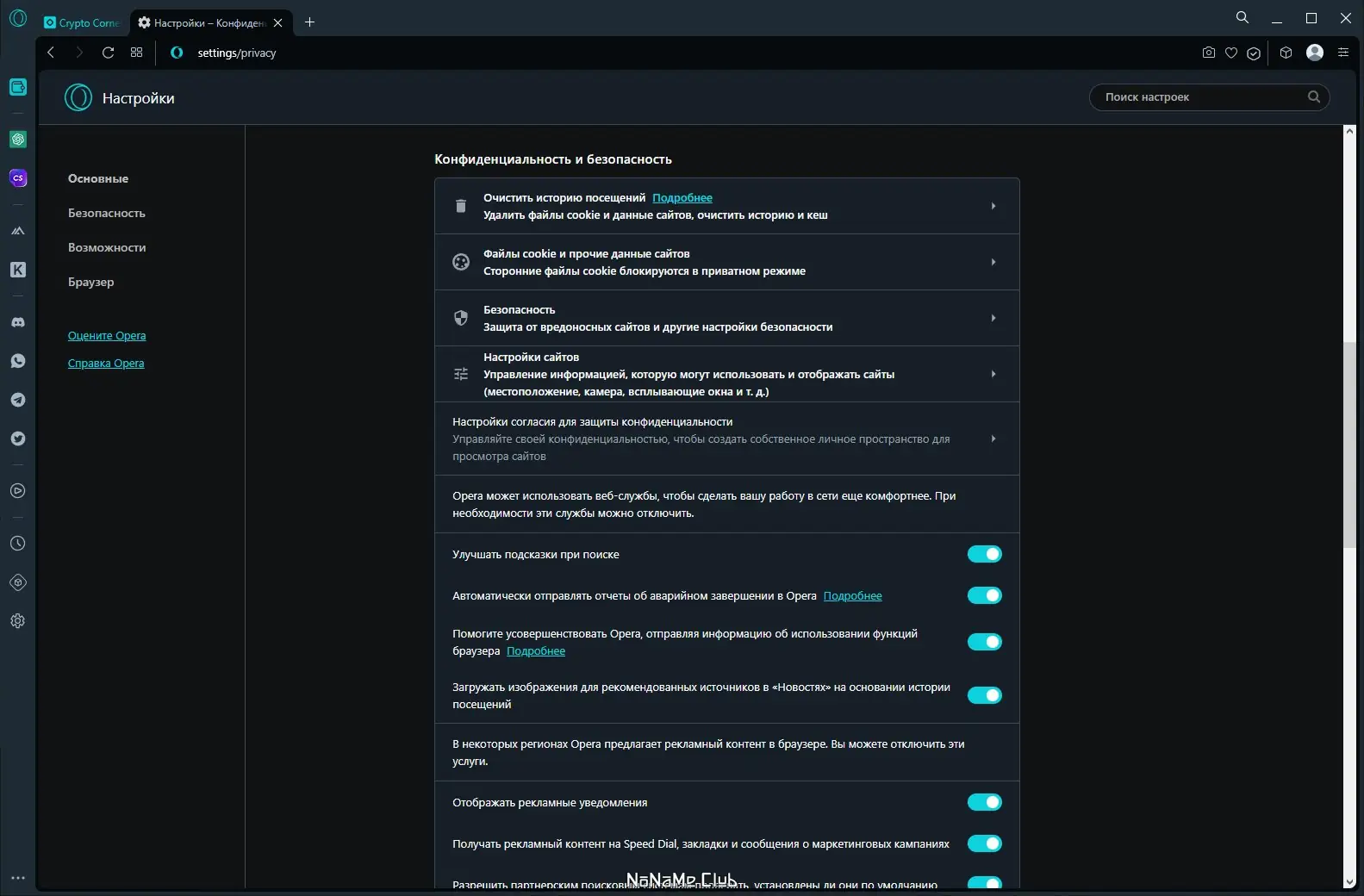Open Twitter in the sidebar
The width and height of the screenshot is (1364, 896).
point(17,439)
